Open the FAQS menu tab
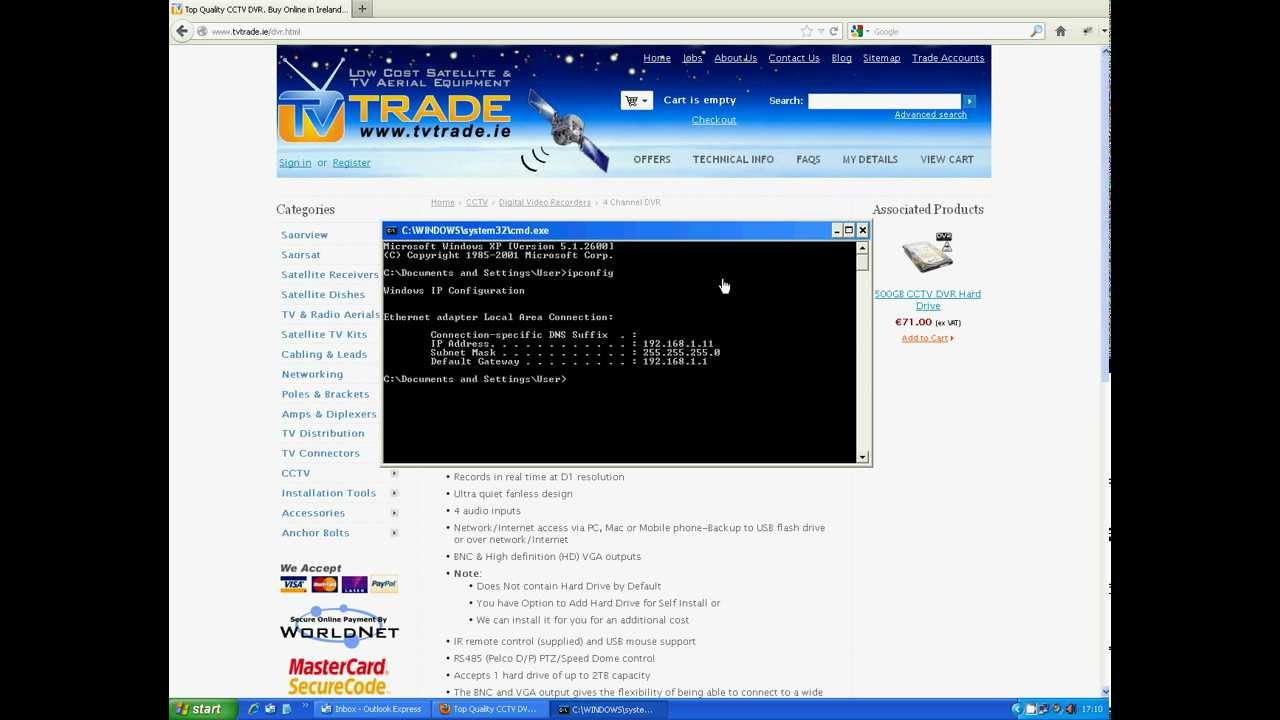1280x720 pixels. click(808, 159)
